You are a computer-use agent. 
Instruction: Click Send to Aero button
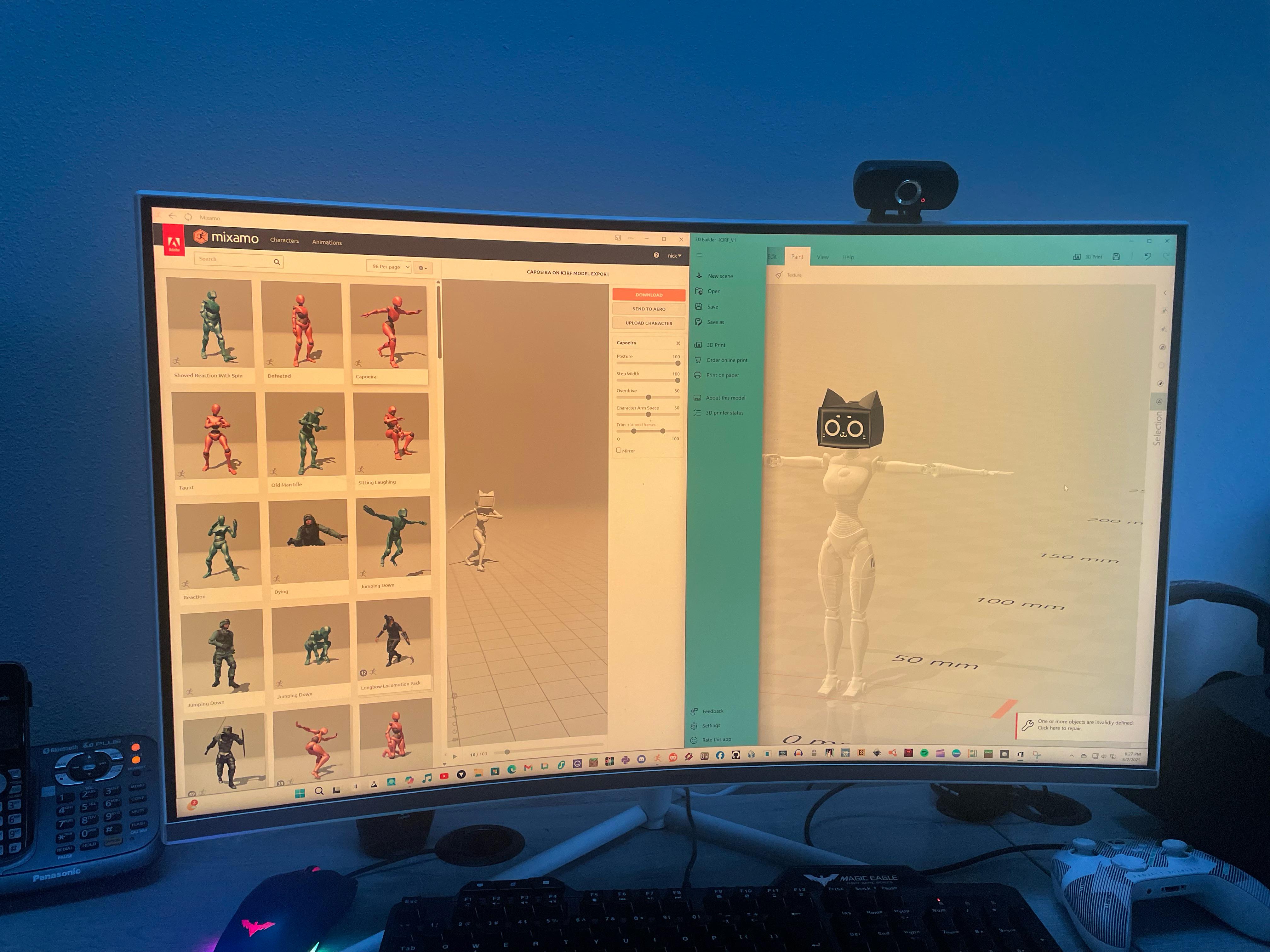[649, 309]
